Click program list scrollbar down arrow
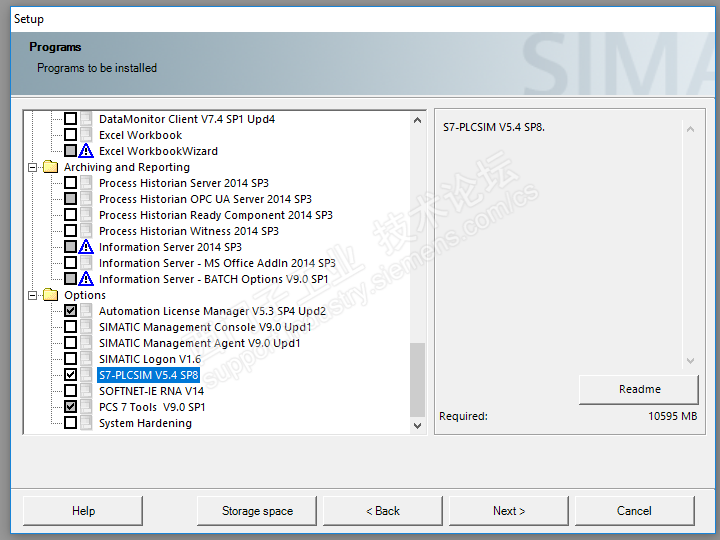 pyautogui.click(x=417, y=426)
